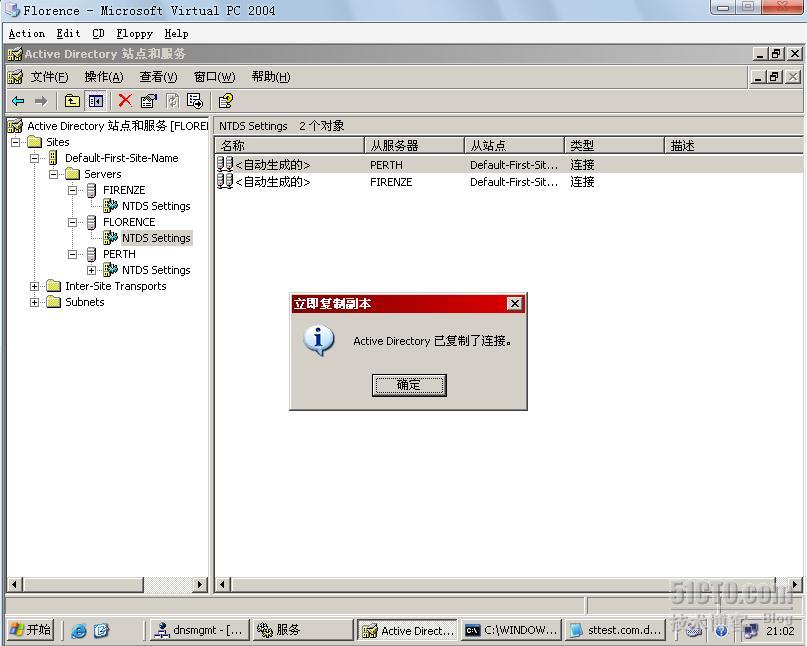This screenshot has width=807, height=646.
Task: Launch Internet Explorer from quick launch
Action: pos(79,630)
